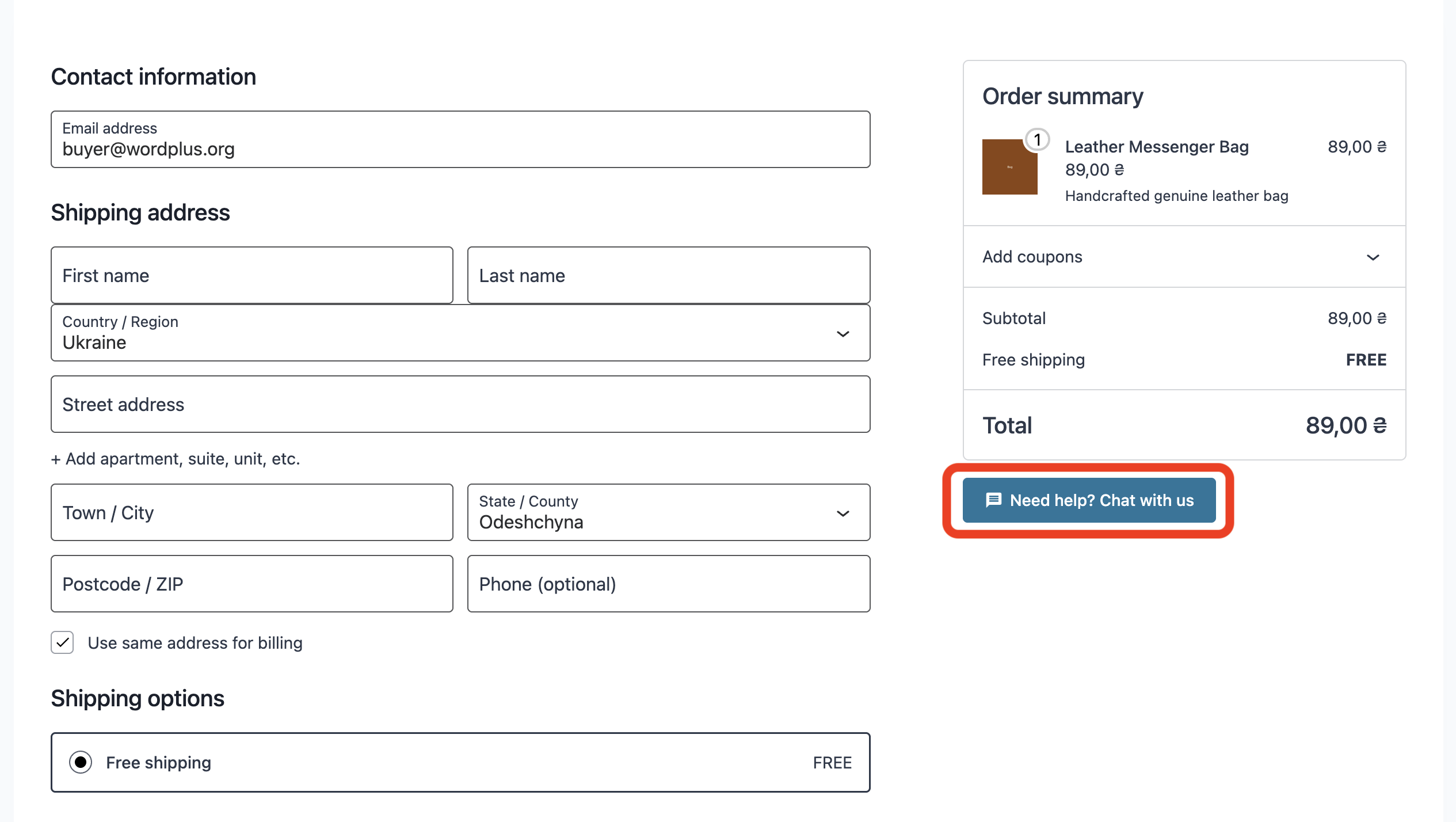The width and height of the screenshot is (1456, 822).
Task: Click the Last name input field
Action: [x=668, y=275]
